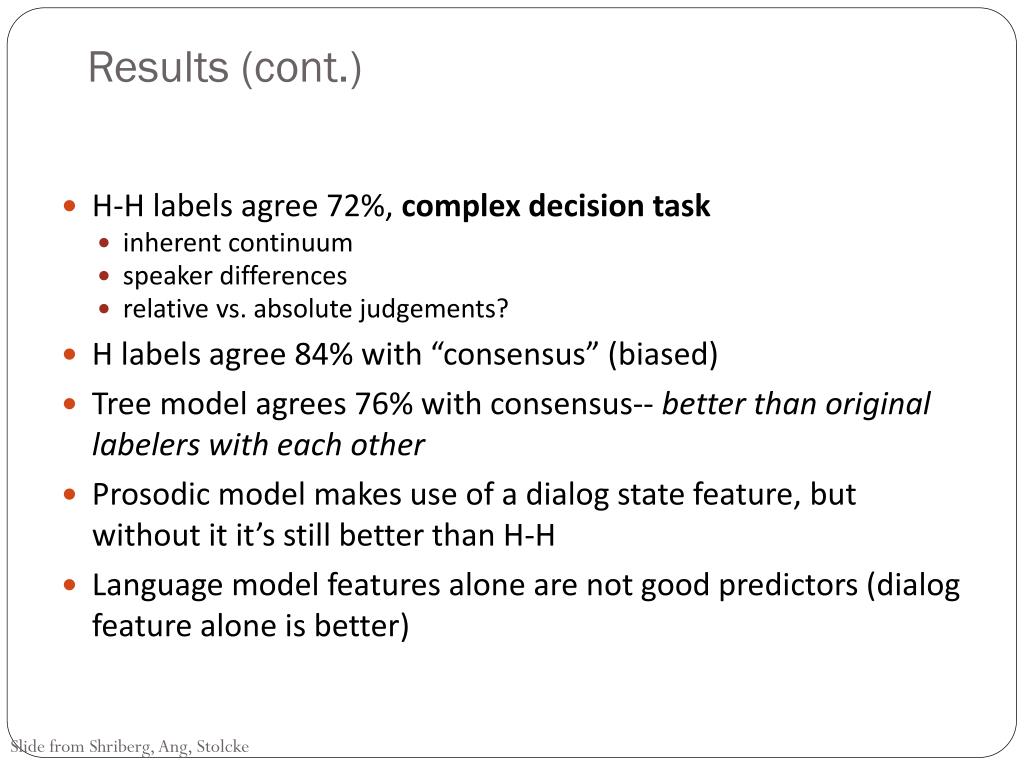Click the 'Prosodic model makes use' text line
1024x768 pixels.
(473, 494)
